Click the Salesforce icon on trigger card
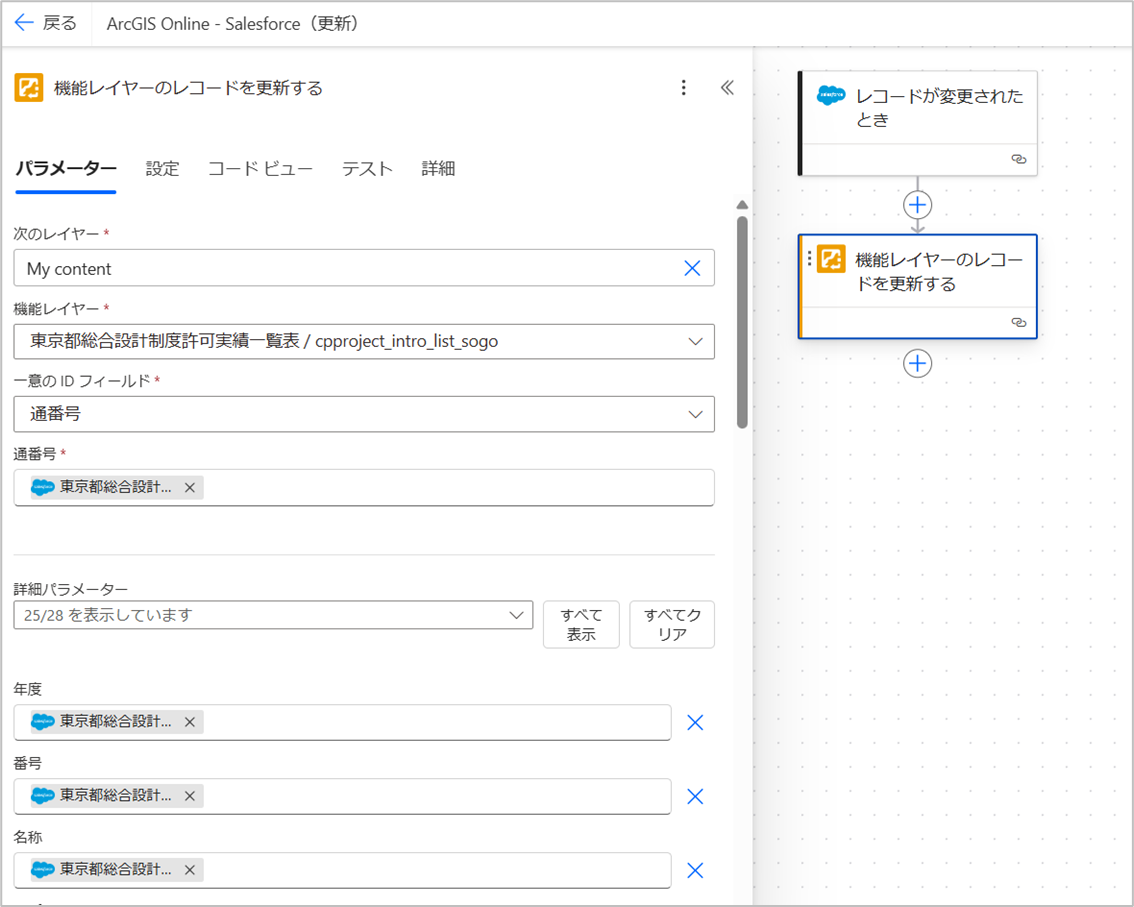The width and height of the screenshot is (1134, 907). [831, 95]
